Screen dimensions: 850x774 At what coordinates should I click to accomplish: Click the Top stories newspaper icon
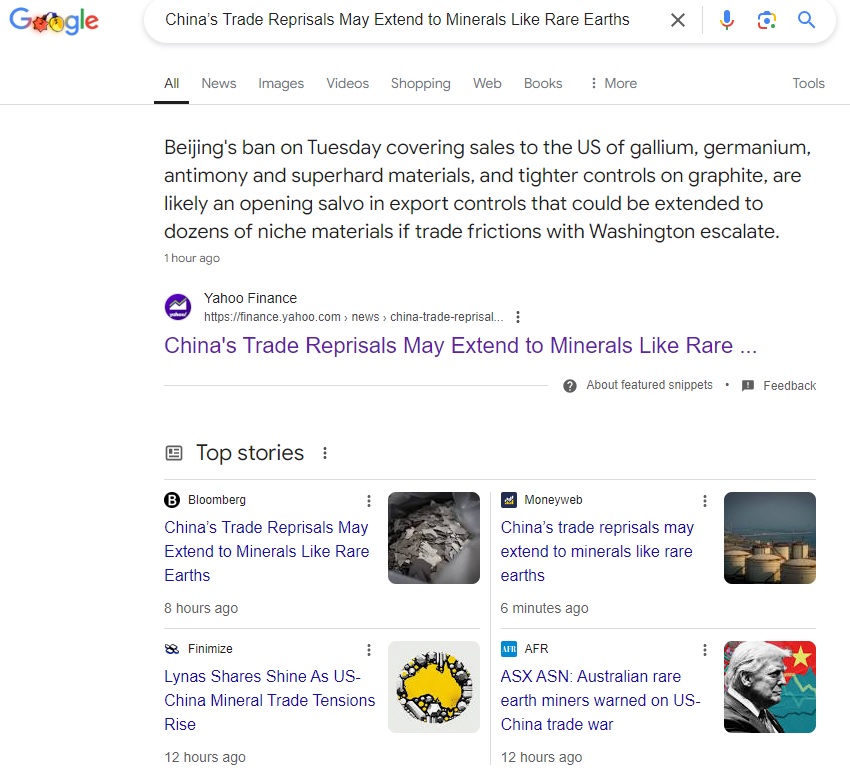tap(173, 453)
